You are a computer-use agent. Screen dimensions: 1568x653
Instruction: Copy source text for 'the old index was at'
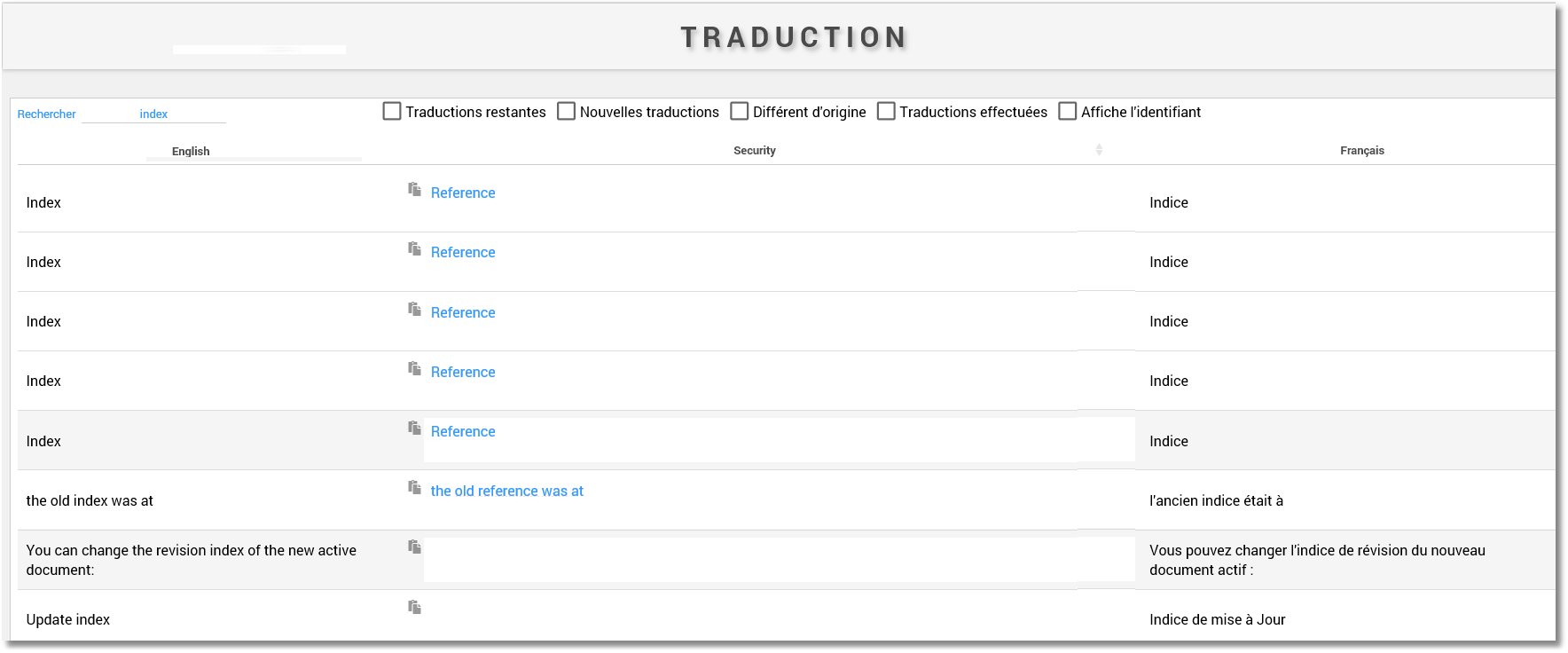tap(414, 487)
